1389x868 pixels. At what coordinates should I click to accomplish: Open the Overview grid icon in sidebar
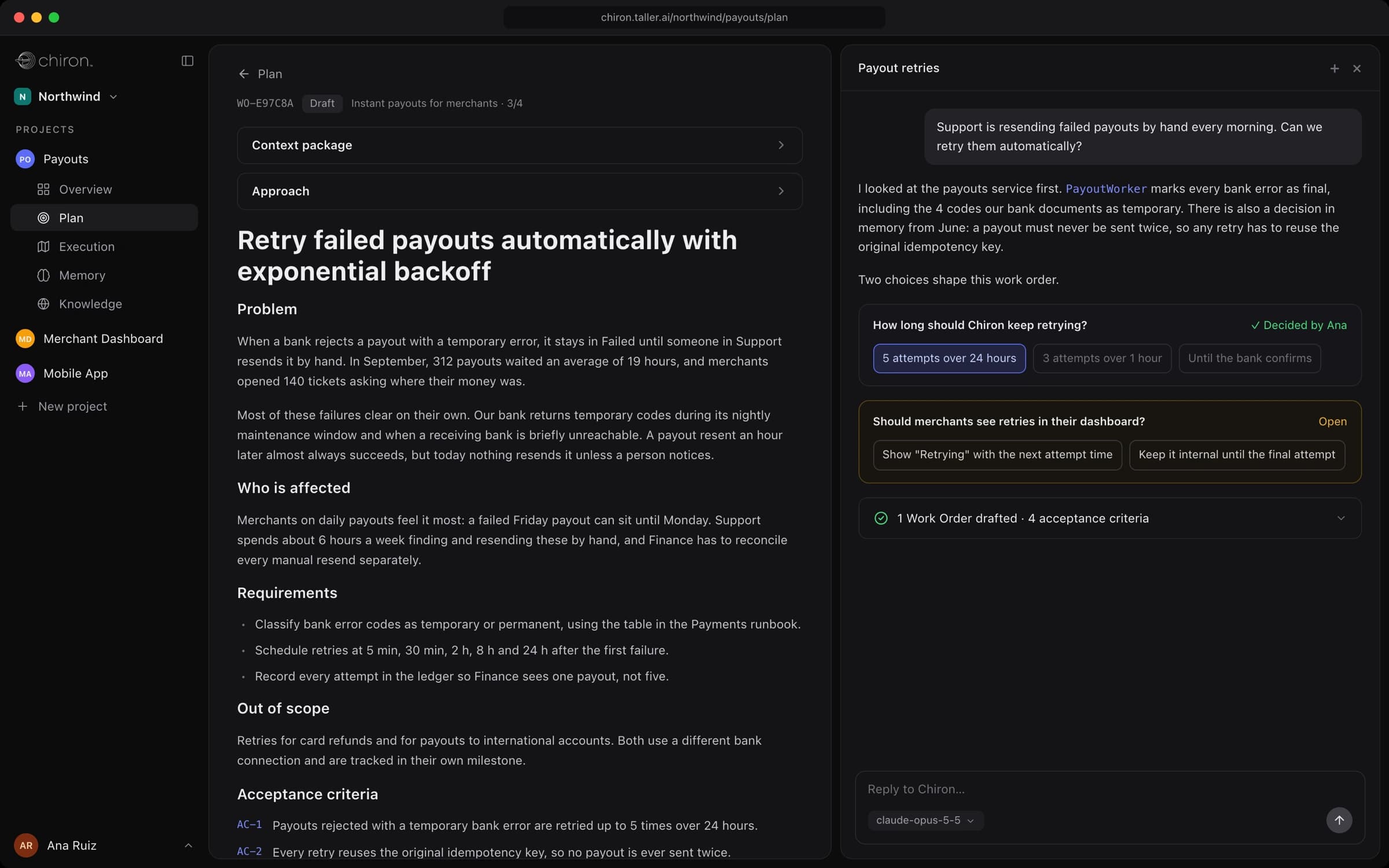pyautogui.click(x=43, y=189)
